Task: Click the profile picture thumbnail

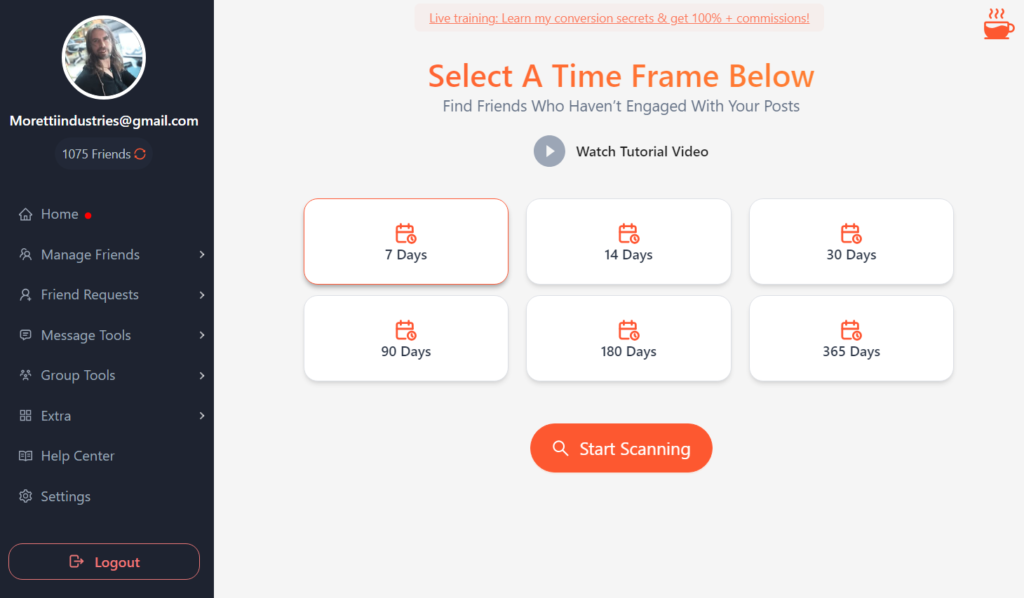Action: tap(103, 58)
